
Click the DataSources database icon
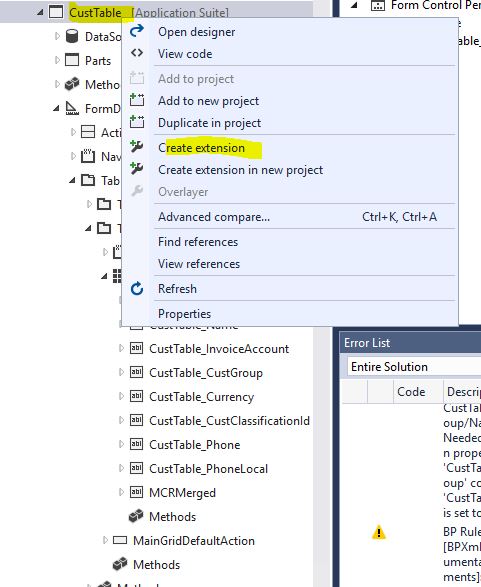72,36
